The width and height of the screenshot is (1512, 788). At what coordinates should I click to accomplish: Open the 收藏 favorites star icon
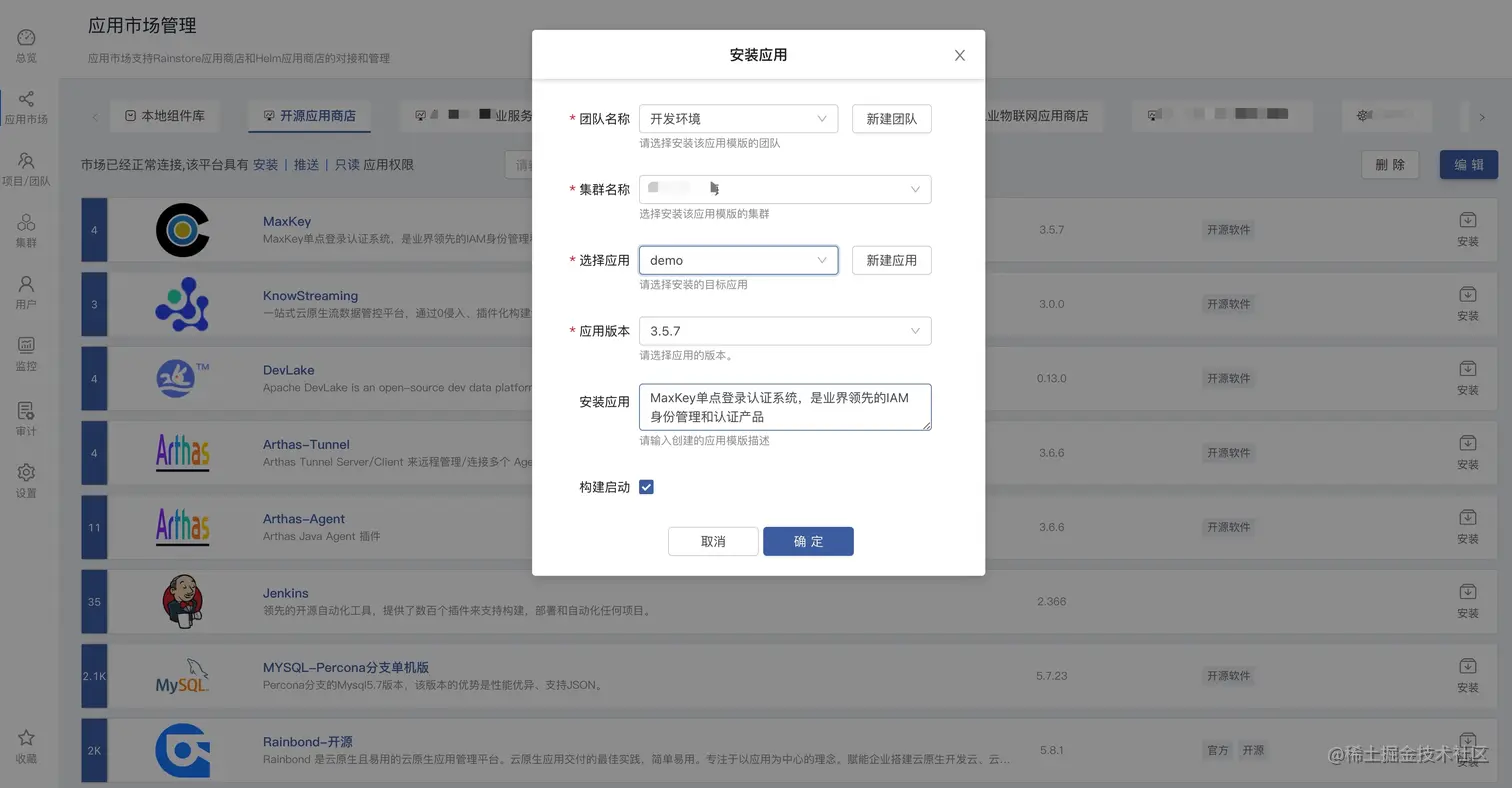point(27,738)
